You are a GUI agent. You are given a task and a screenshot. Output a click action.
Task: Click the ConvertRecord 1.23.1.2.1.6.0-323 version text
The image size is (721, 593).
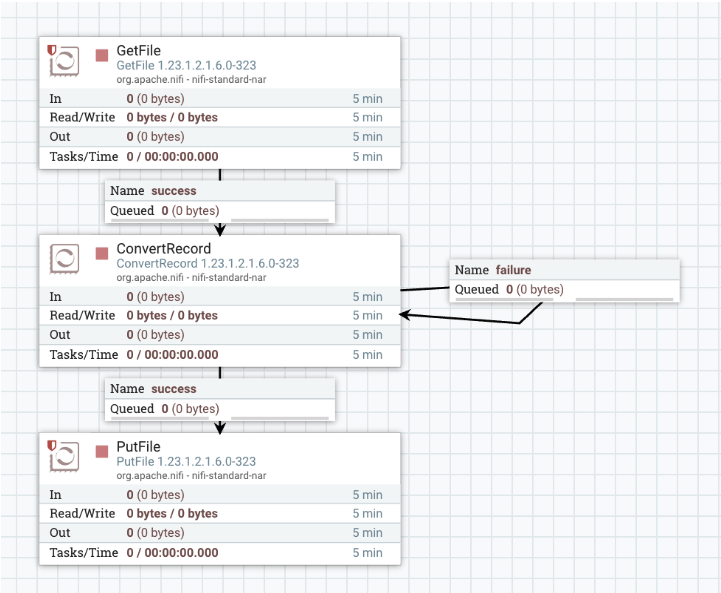207,263
